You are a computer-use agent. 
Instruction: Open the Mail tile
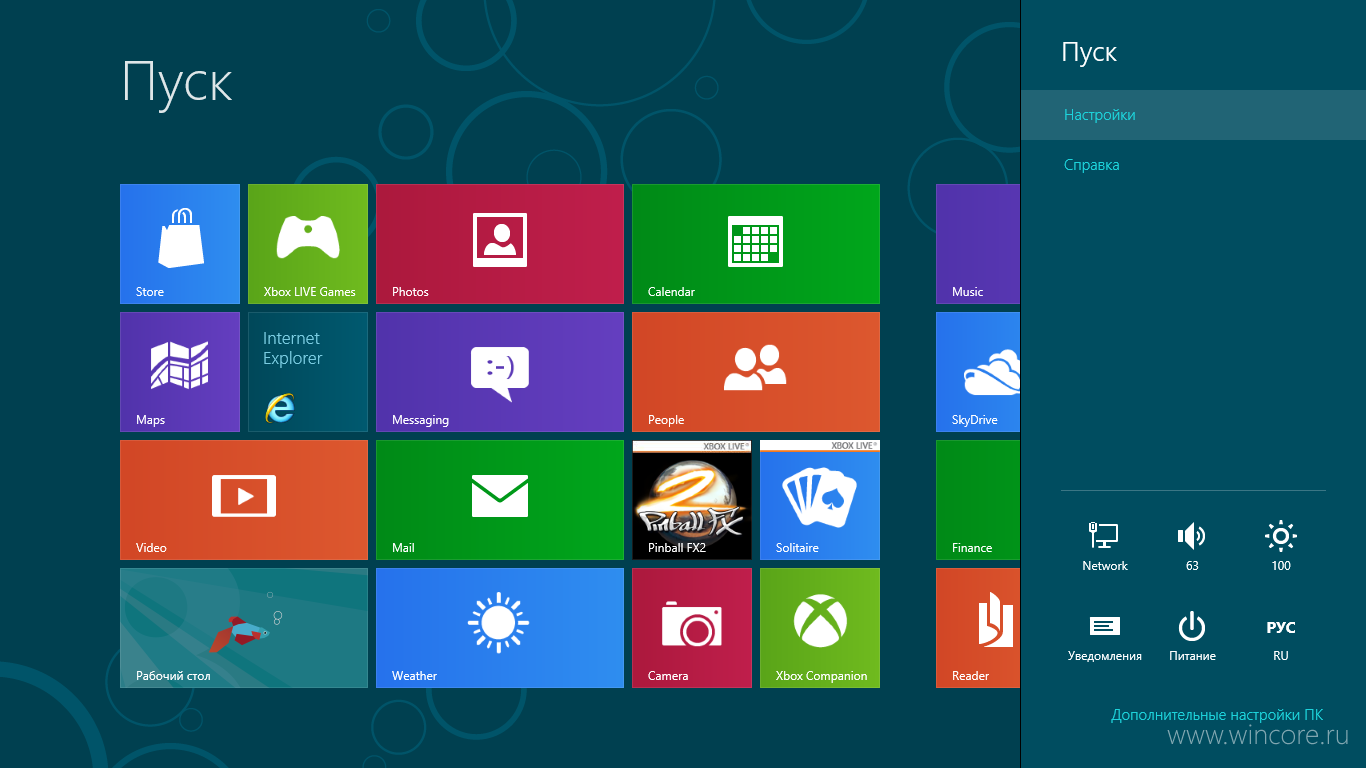coord(500,500)
